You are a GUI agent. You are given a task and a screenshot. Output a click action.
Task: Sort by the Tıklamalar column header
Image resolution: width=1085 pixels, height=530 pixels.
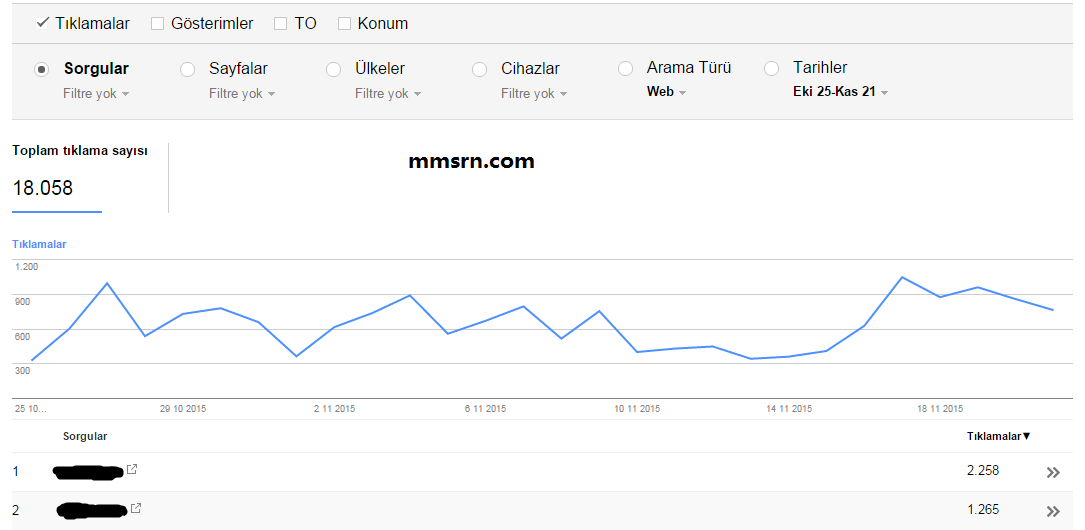(998, 436)
